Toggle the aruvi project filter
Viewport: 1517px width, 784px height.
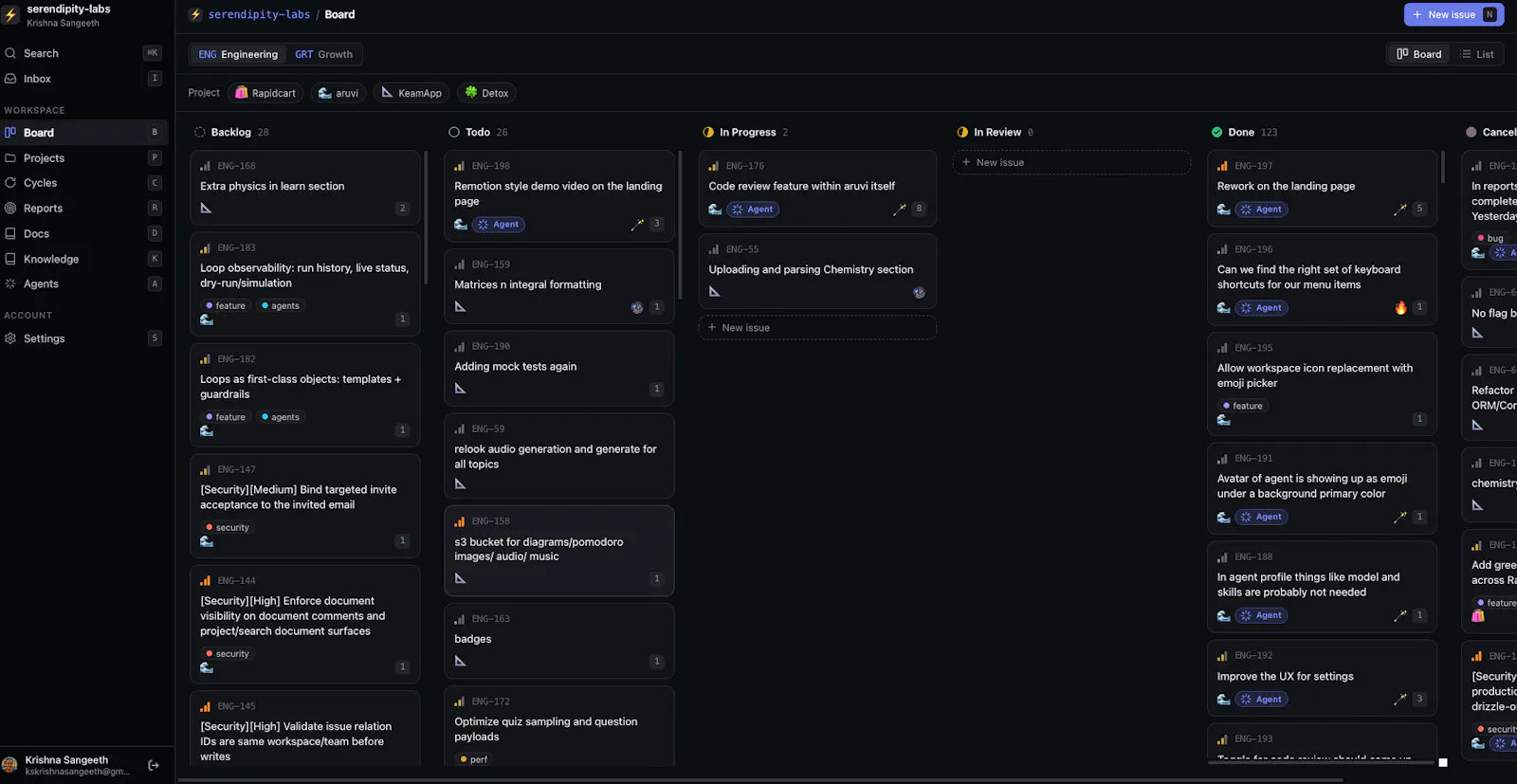338,93
